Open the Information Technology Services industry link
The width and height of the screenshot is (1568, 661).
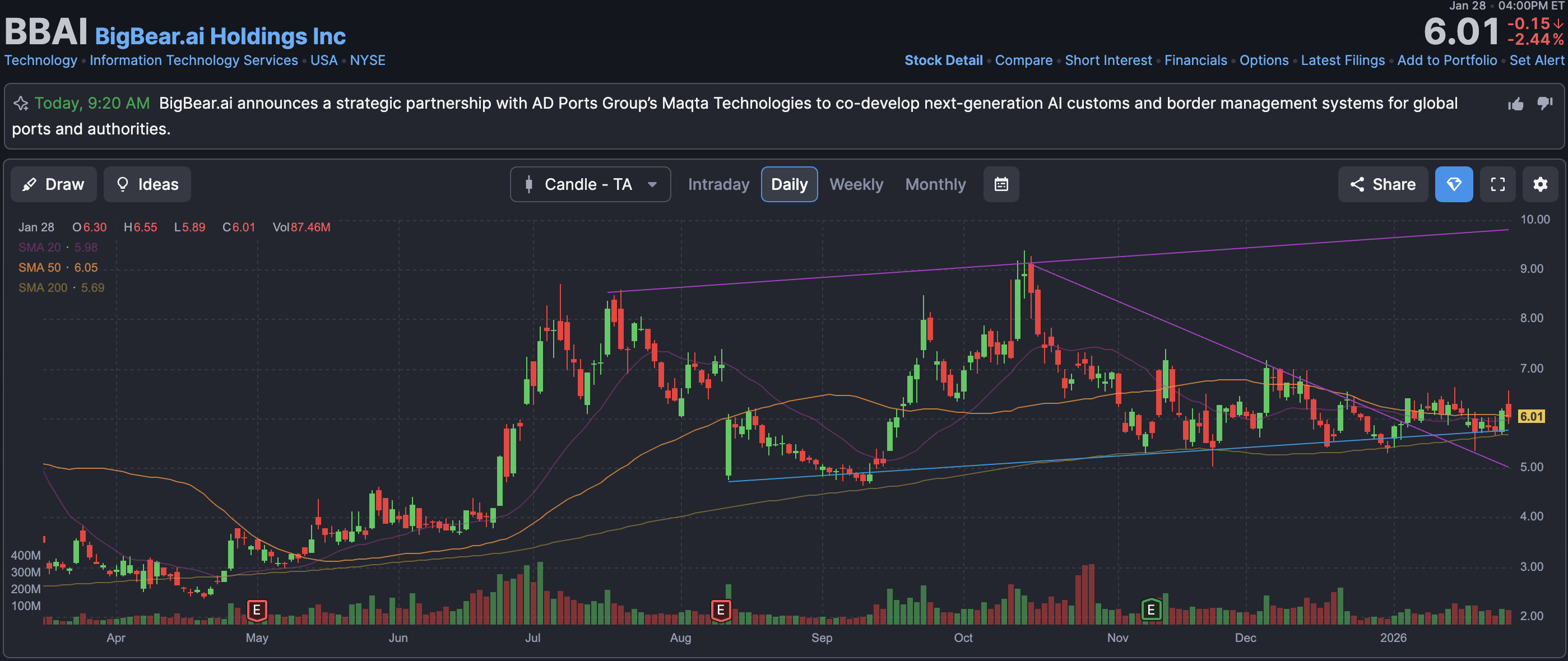coord(193,60)
